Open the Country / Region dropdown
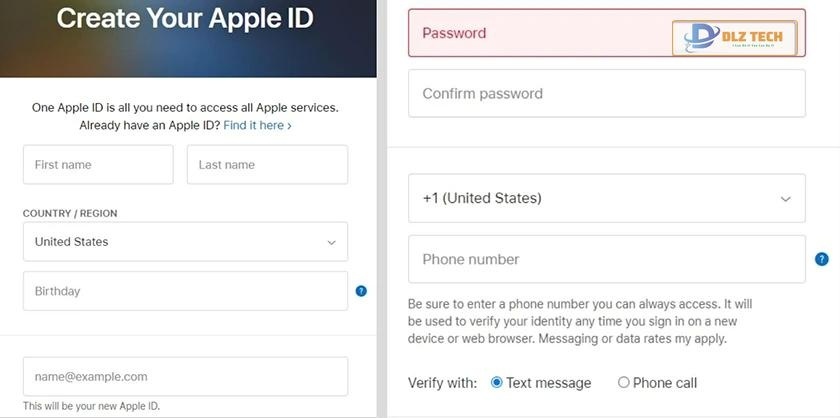The image size is (840, 418). [185, 242]
